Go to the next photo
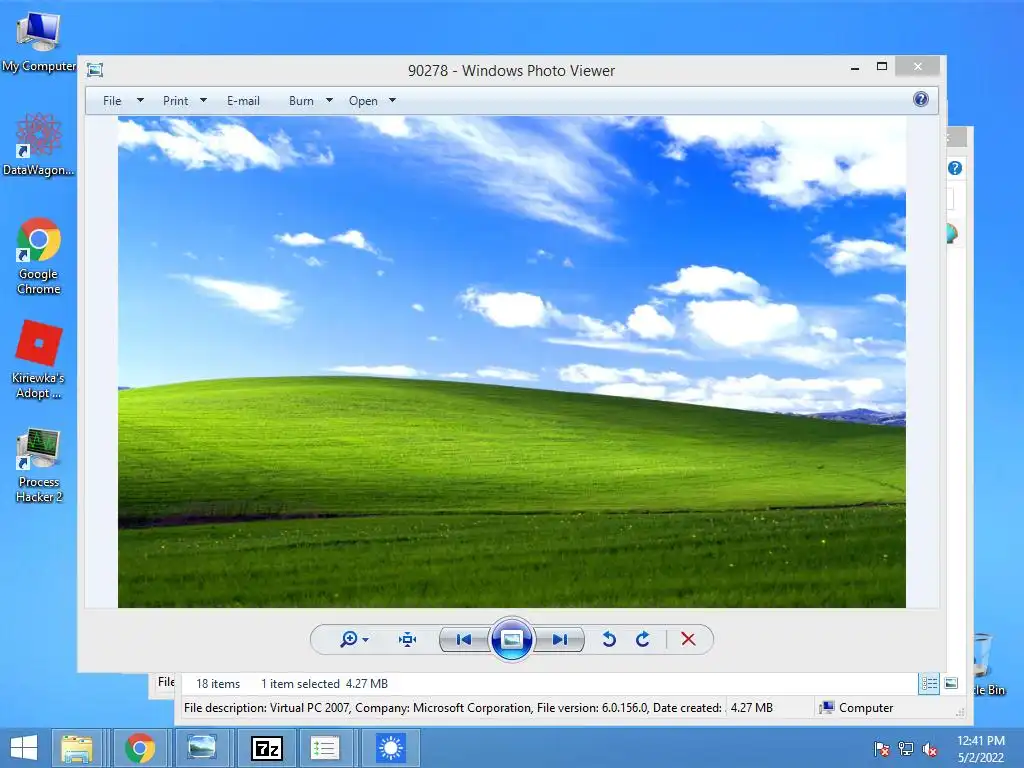This screenshot has height=768, width=1024. (560, 639)
